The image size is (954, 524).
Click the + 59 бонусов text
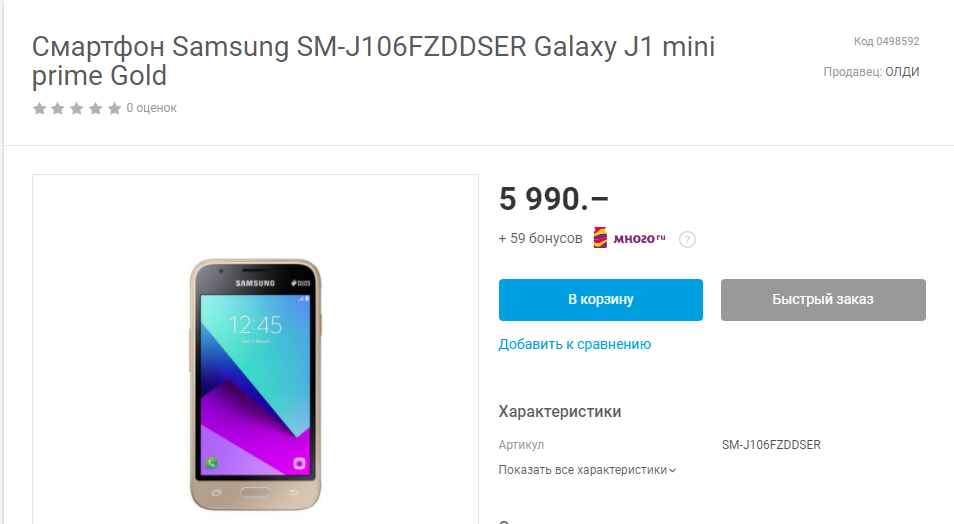tap(540, 239)
